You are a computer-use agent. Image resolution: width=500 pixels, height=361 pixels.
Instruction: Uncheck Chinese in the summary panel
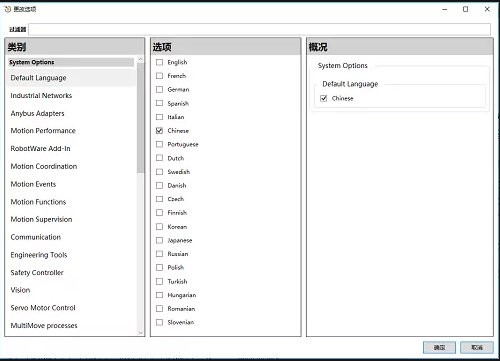[323, 98]
